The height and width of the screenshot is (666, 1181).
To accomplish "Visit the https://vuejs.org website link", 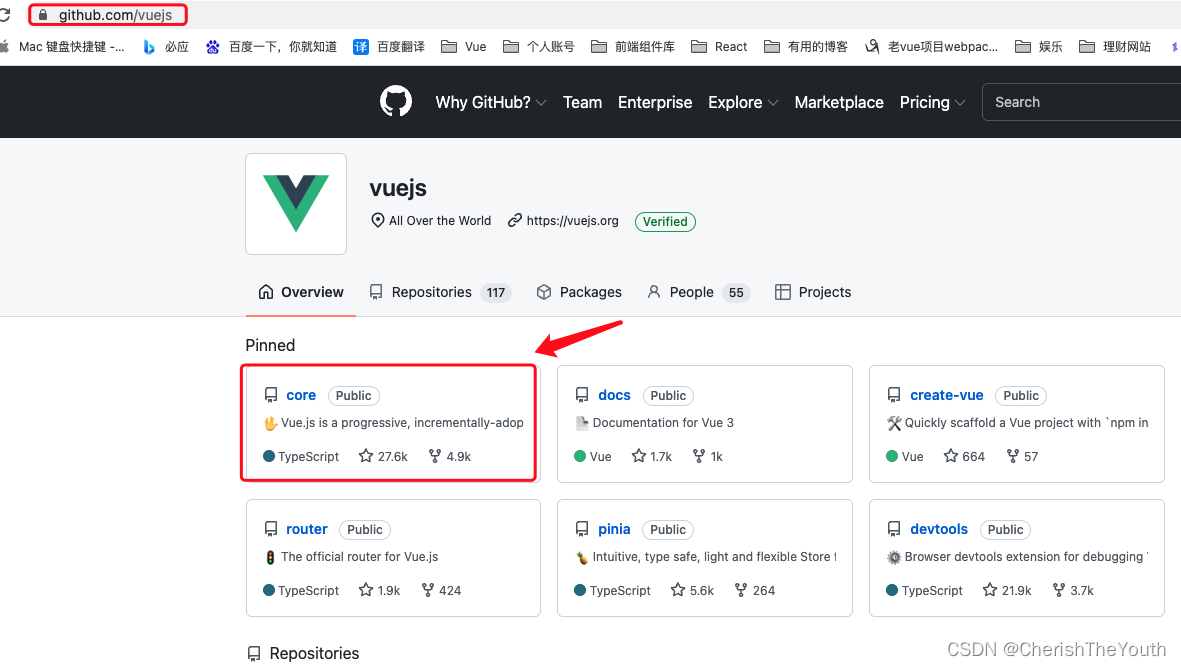I will pos(572,221).
